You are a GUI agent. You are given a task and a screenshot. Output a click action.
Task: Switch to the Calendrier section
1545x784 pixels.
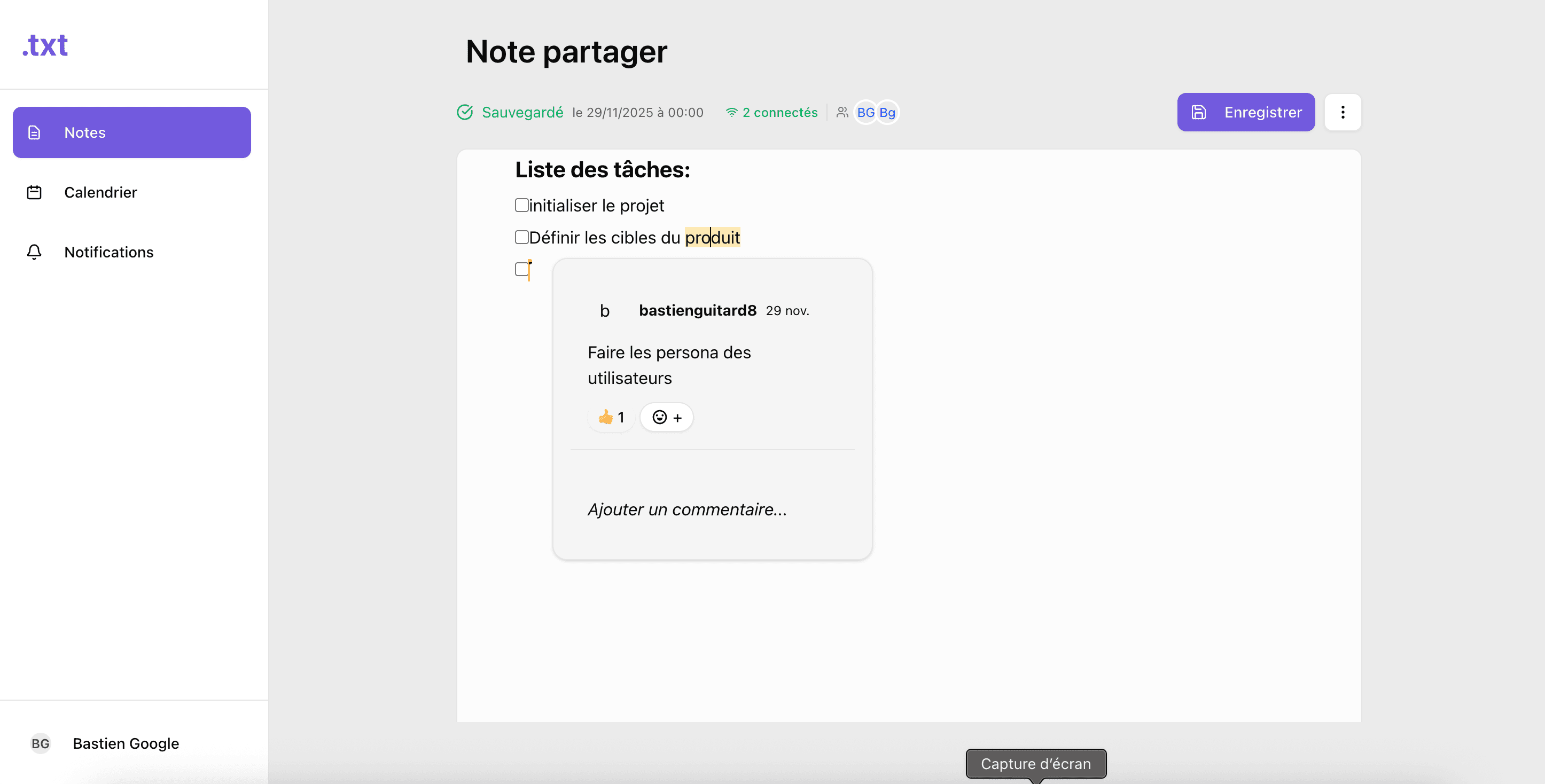[x=101, y=192]
